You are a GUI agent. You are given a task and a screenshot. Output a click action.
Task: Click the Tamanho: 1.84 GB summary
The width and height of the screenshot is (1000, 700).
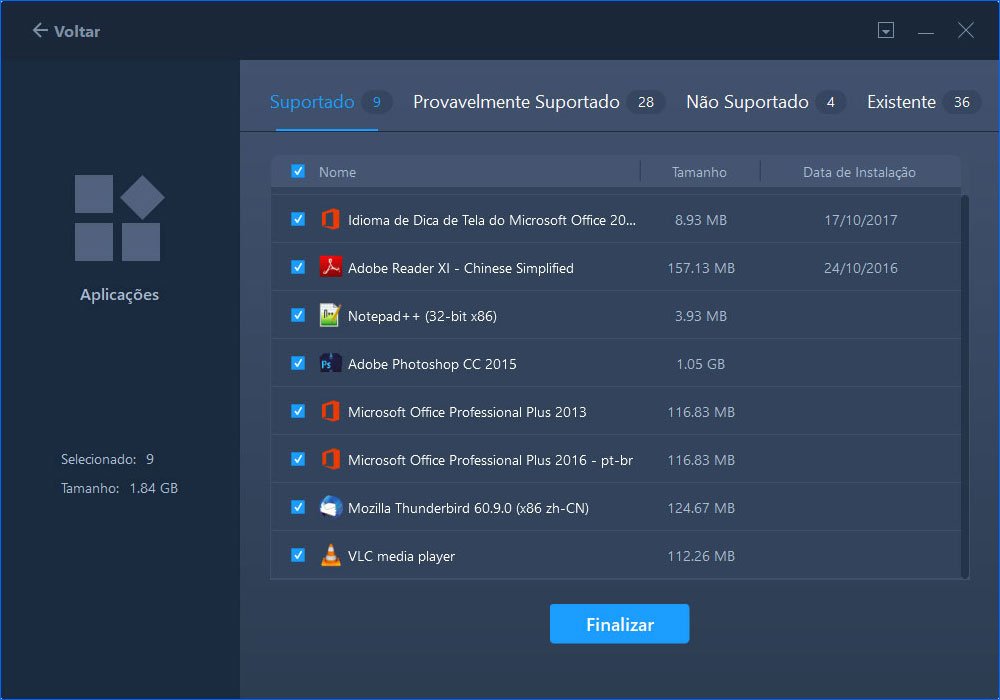[x=119, y=488]
